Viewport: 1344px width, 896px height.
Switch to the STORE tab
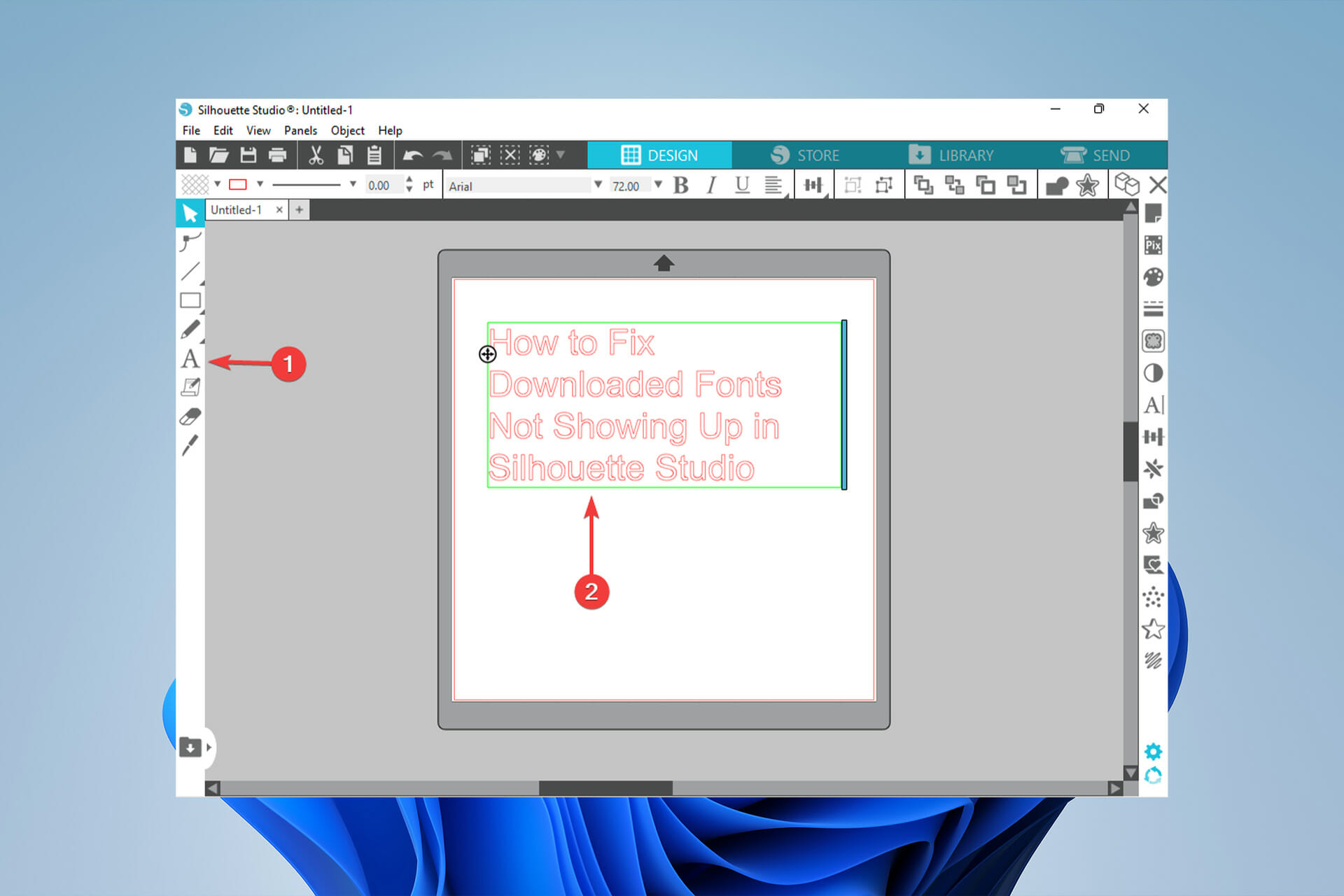coord(804,155)
